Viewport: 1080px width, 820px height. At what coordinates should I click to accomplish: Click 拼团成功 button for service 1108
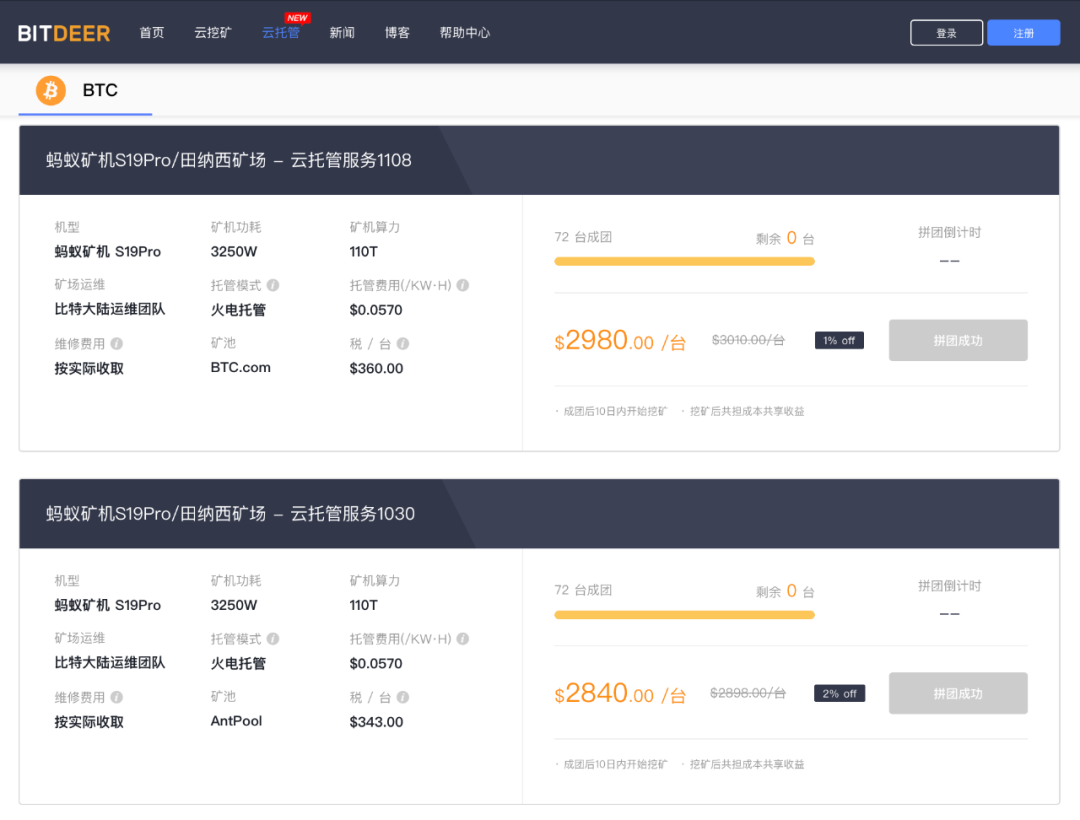point(958,340)
